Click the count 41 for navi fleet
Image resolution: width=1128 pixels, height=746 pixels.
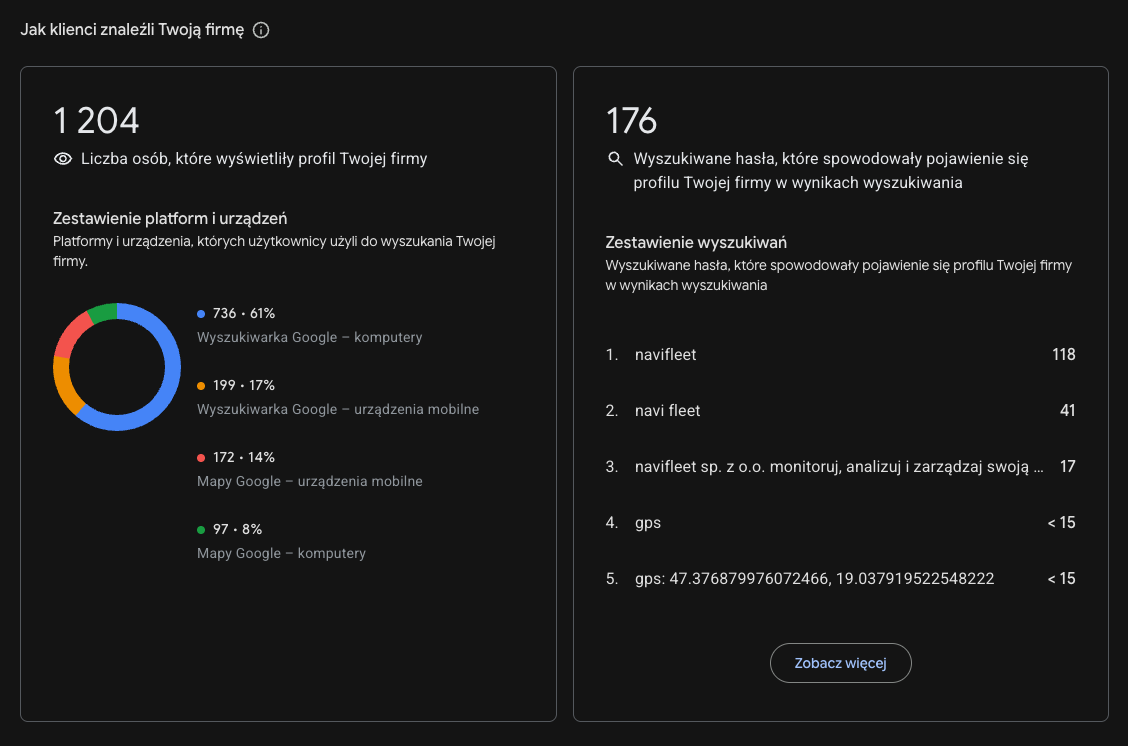1068,411
